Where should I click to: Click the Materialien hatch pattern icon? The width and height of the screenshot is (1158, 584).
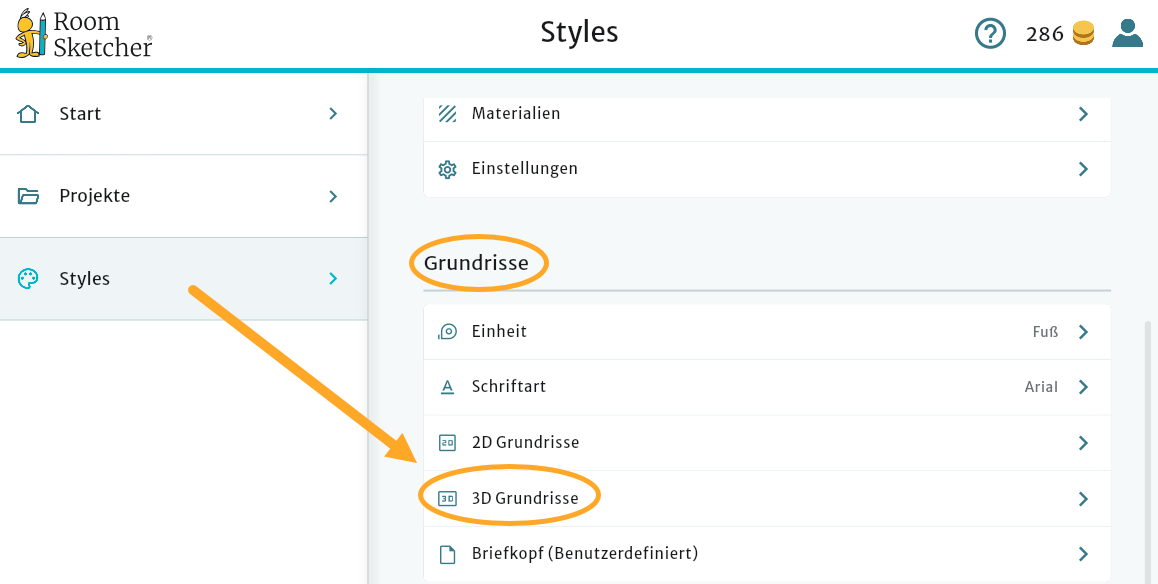click(x=447, y=113)
